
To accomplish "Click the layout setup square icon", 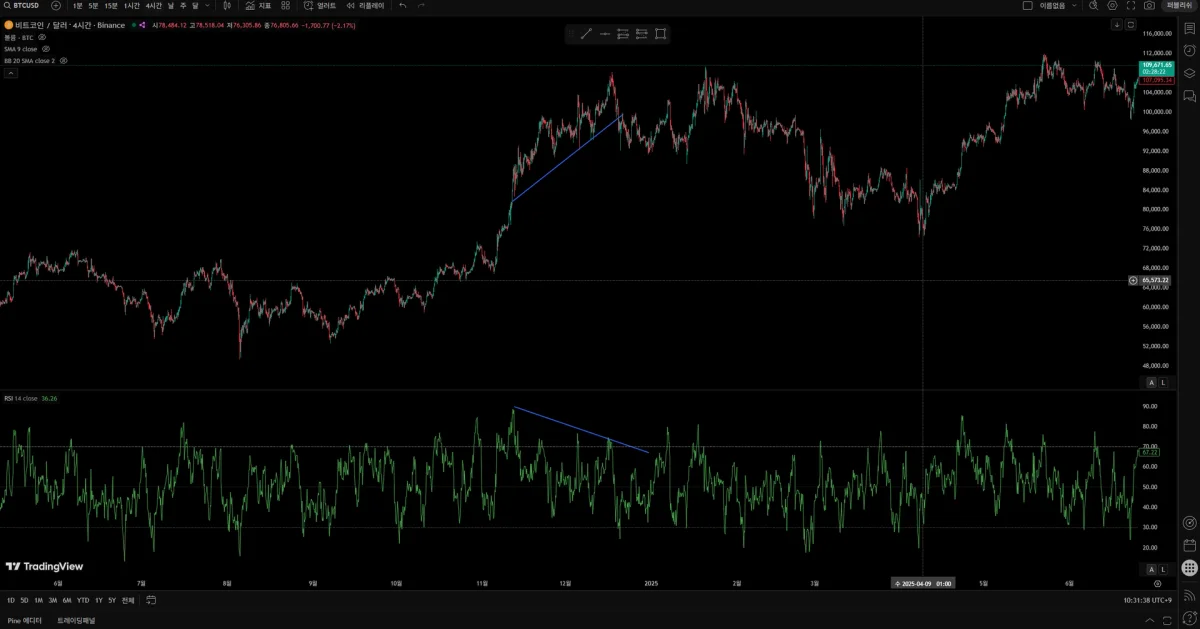I will click(x=1027, y=5).
